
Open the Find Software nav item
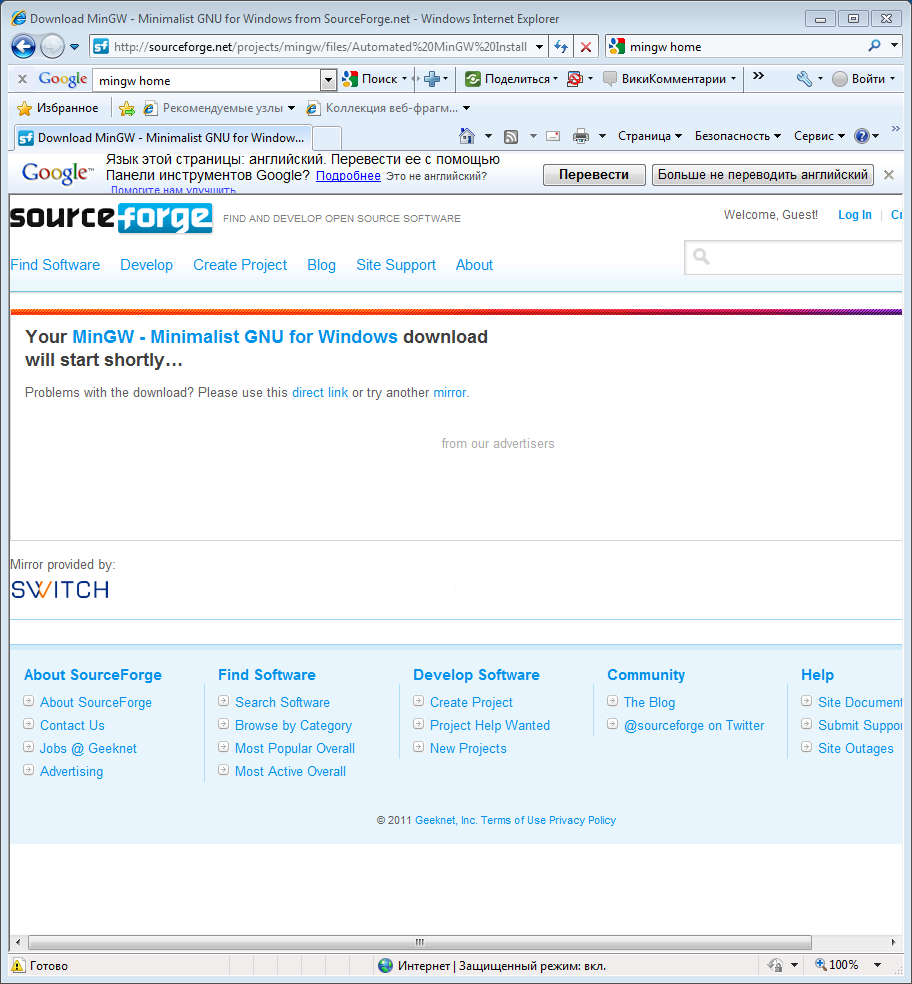pyautogui.click(x=55, y=265)
